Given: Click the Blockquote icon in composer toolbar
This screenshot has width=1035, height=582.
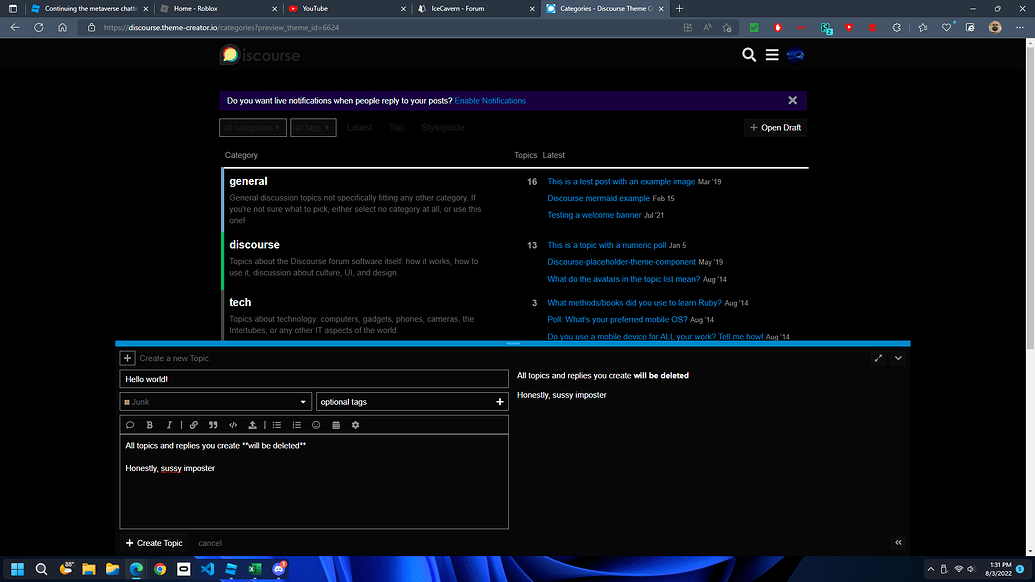Looking at the screenshot, I should coord(213,425).
